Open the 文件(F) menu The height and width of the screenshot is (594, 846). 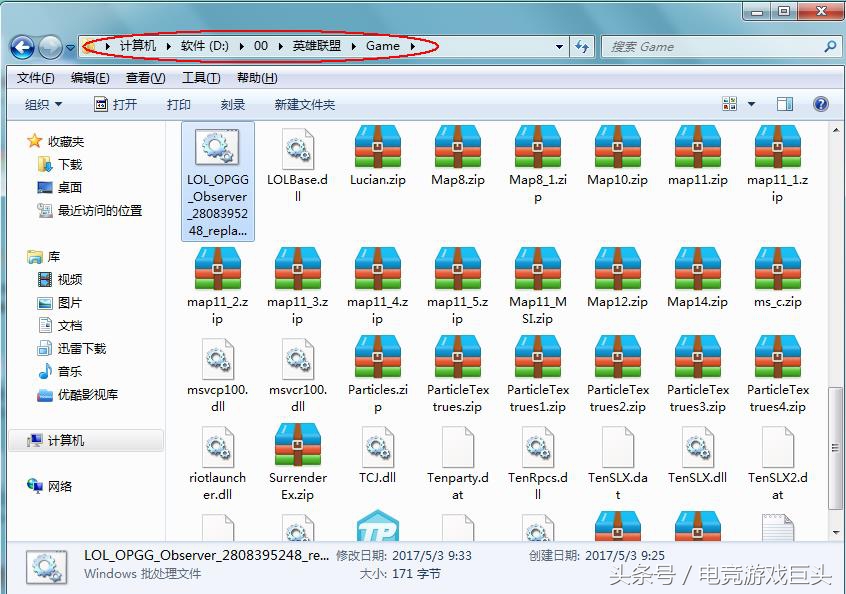pyautogui.click(x=35, y=78)
